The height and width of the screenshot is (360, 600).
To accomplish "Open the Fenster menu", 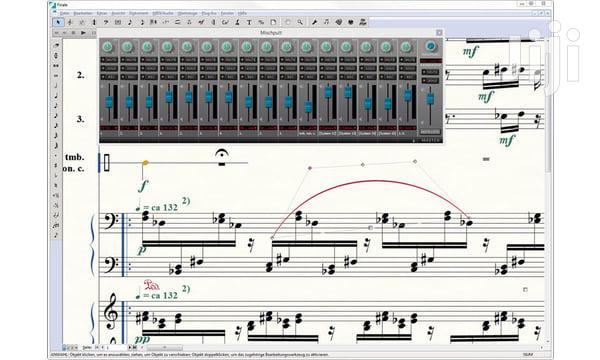I will pyautogui.click(x=227, y=13).
